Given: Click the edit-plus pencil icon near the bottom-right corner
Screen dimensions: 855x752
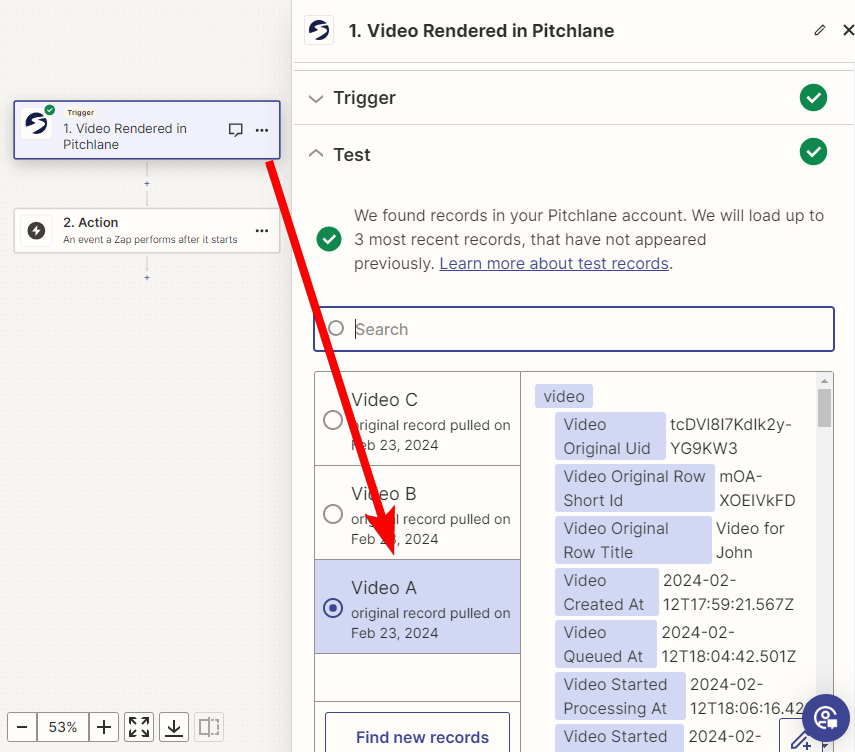Looking at the screenshot, I should point(801,739).
